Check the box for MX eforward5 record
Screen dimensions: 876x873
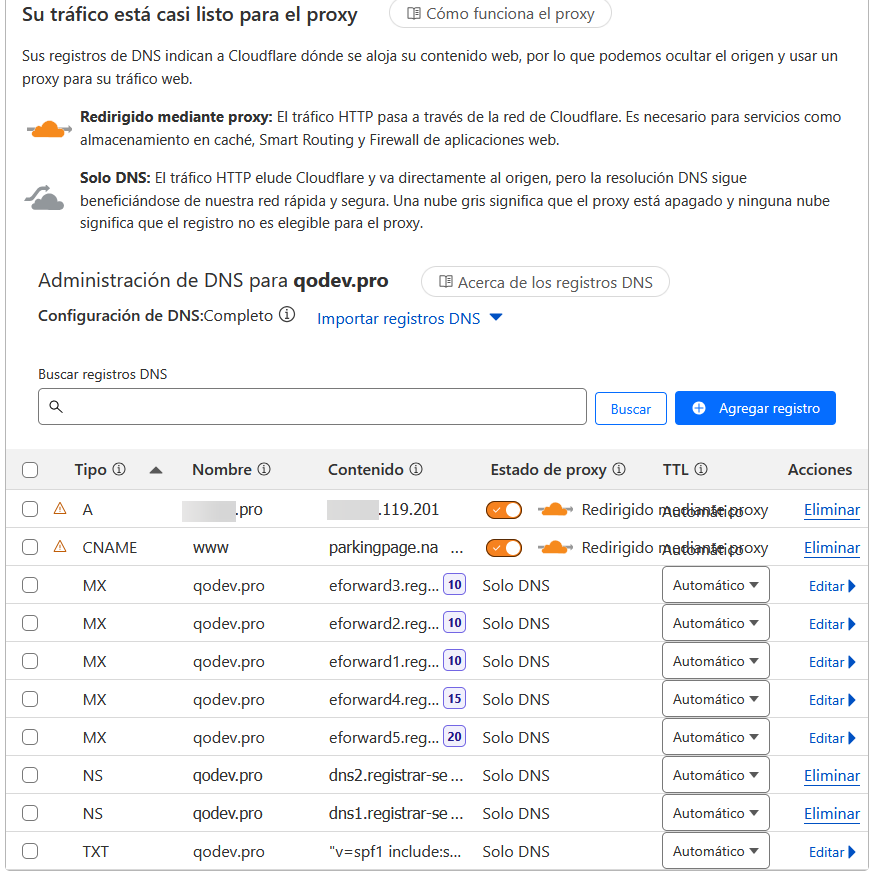pyautogui.click(x=30, y=737)
